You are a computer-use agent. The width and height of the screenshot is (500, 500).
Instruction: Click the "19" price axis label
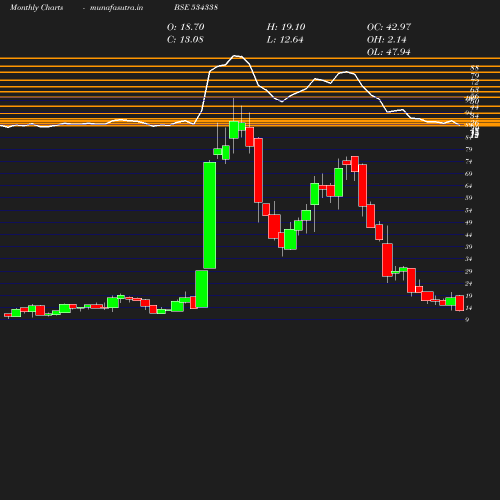click(x=469, y=296)
